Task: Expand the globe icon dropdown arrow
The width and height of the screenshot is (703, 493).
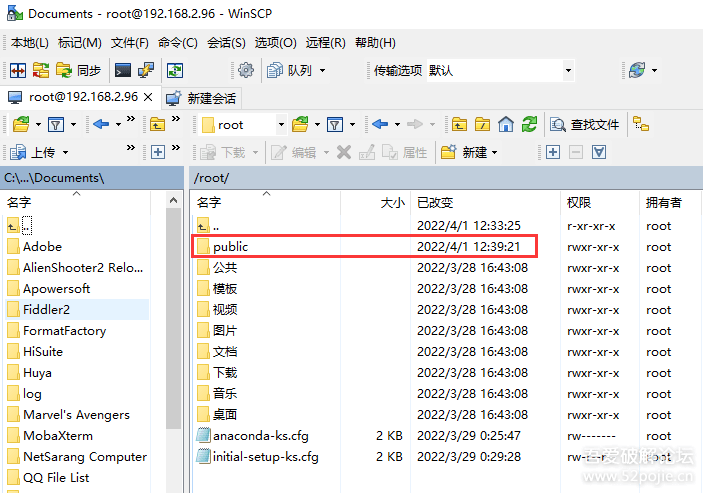Action: click(x=655, y=70)
